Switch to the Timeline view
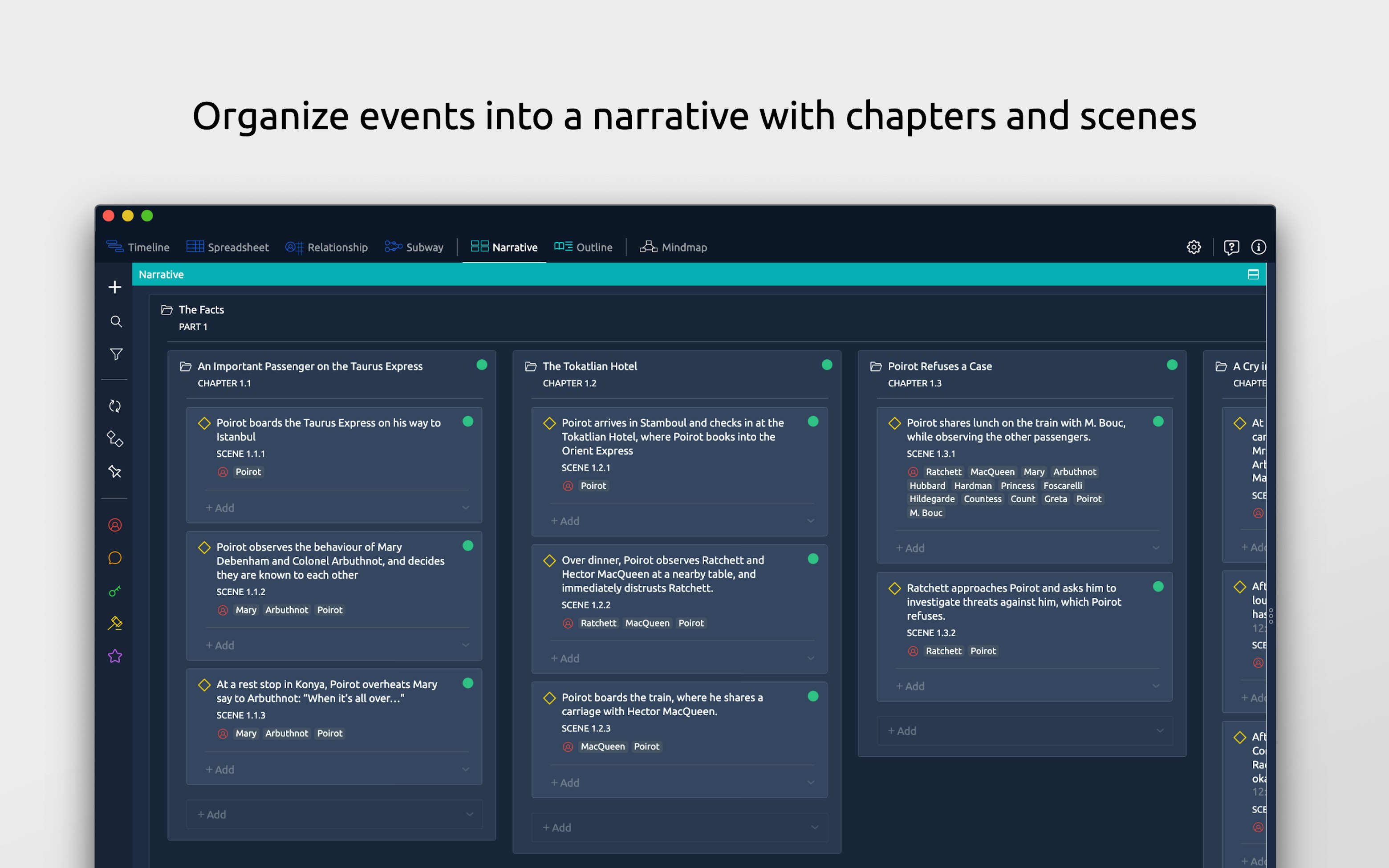1389x868 pixels. 148,247
